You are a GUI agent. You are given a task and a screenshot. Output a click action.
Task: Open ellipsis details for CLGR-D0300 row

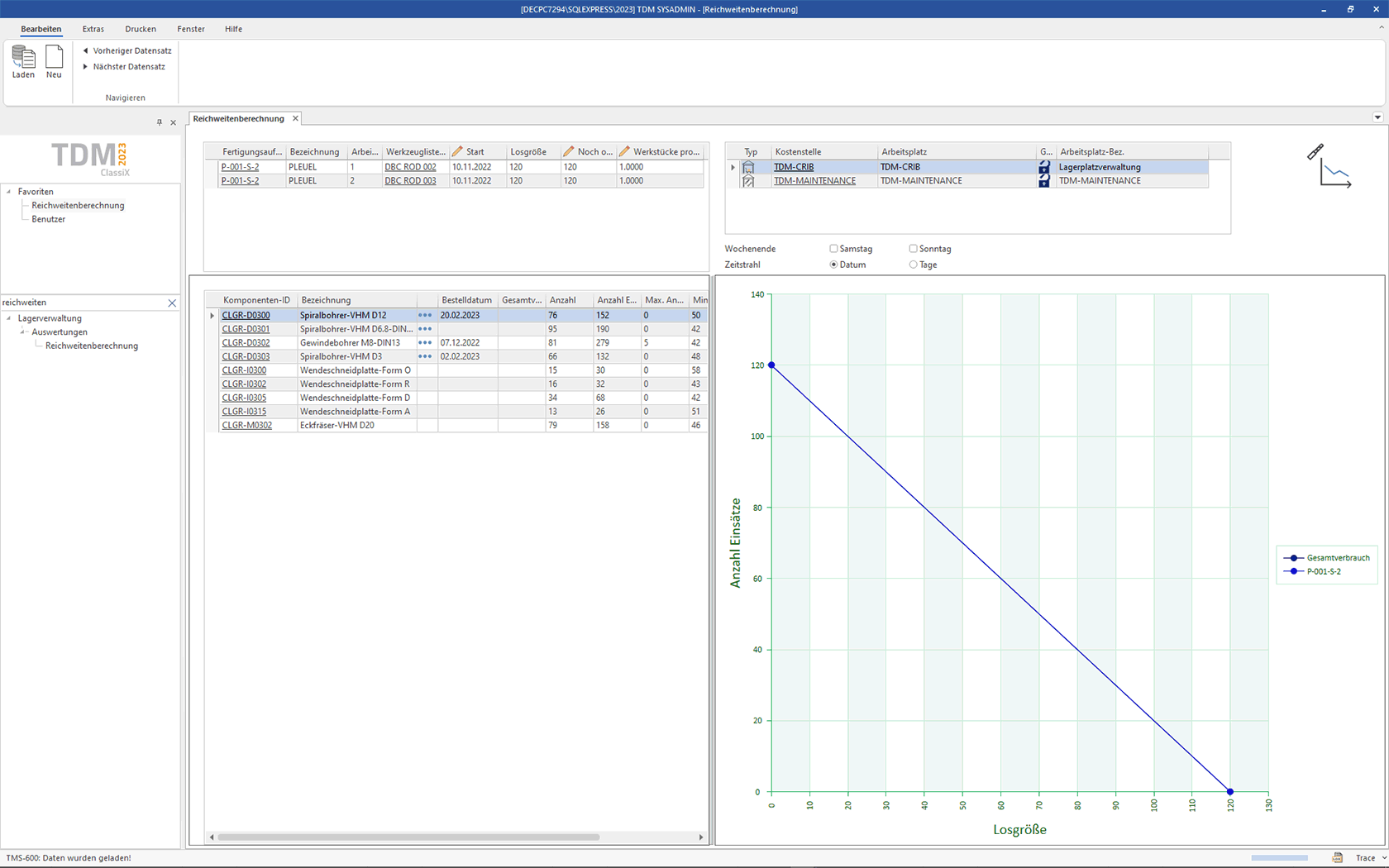[425, 315]
